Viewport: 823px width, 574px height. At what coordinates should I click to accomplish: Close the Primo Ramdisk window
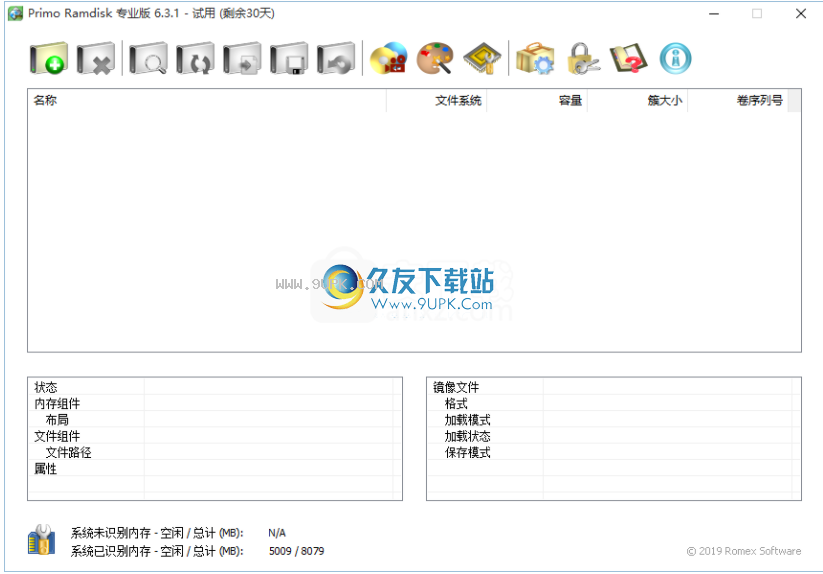click(801, 14)
